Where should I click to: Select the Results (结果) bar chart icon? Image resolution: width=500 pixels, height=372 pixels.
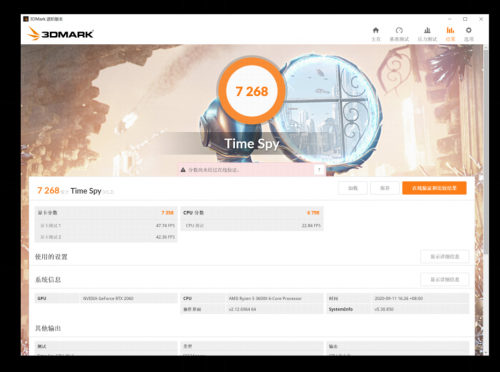click(x=450, y=30)
